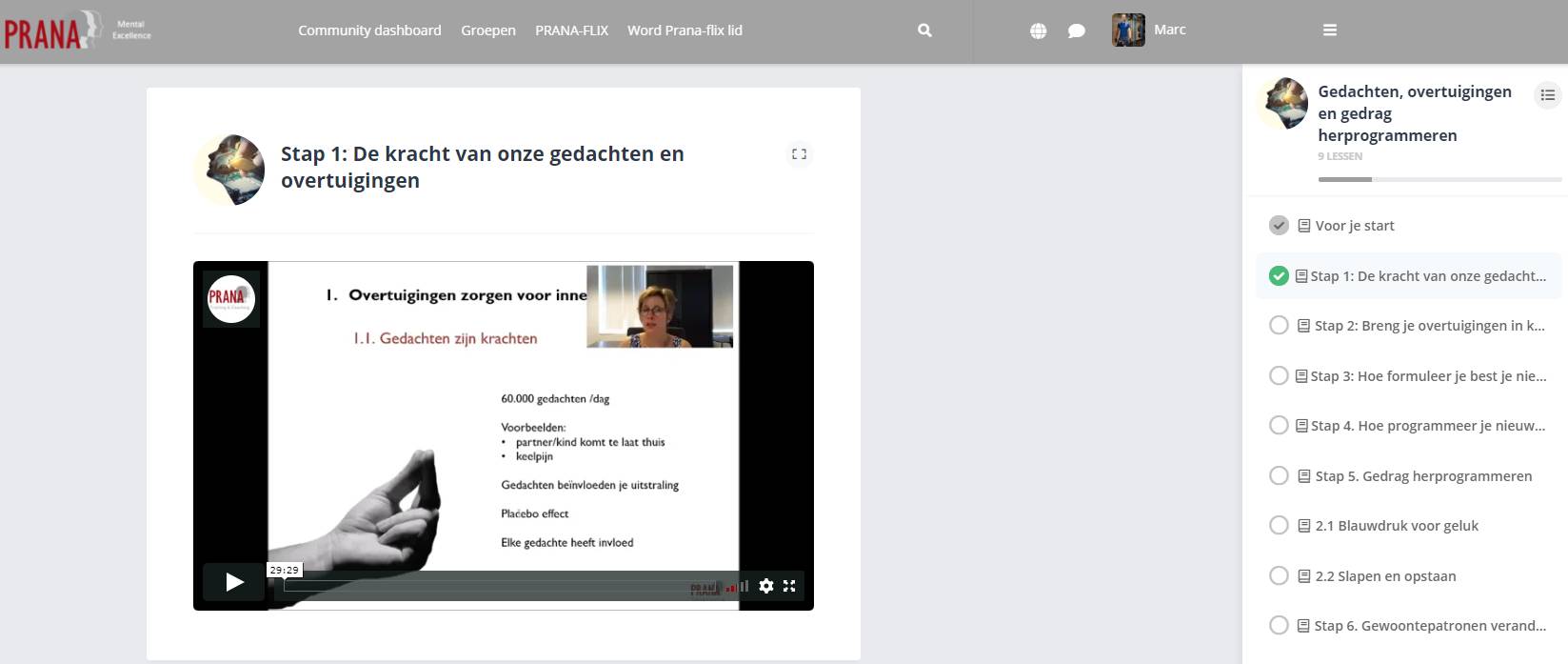Screen dimensions: 1568x664
Task: Click the lesson fullscreen expand icon
Action: click(x=799, y=154)
